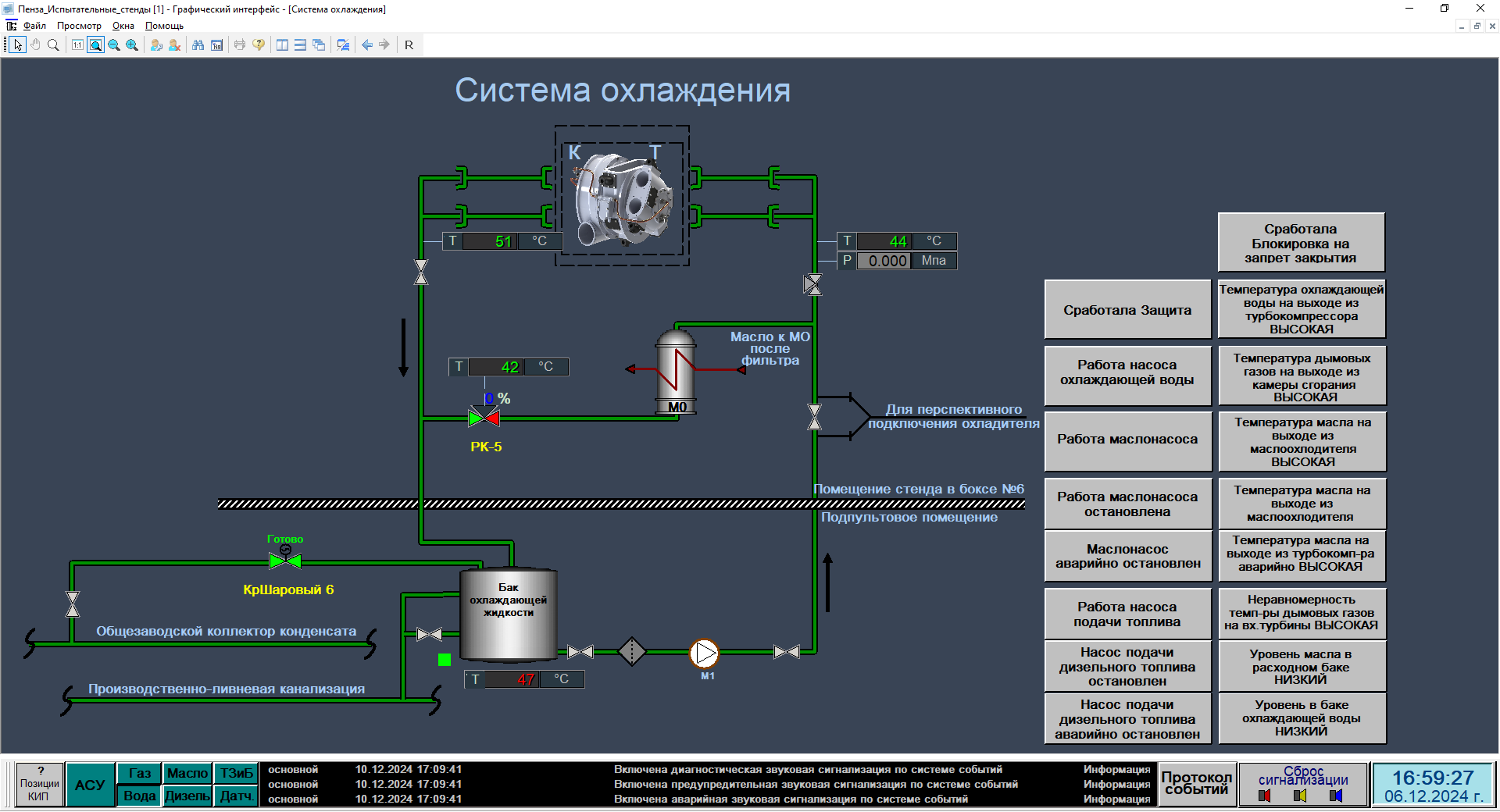This screenshot has height=812, width=1500.
Task: Go back to the previous screen
Action: click(x=367, y=45)
